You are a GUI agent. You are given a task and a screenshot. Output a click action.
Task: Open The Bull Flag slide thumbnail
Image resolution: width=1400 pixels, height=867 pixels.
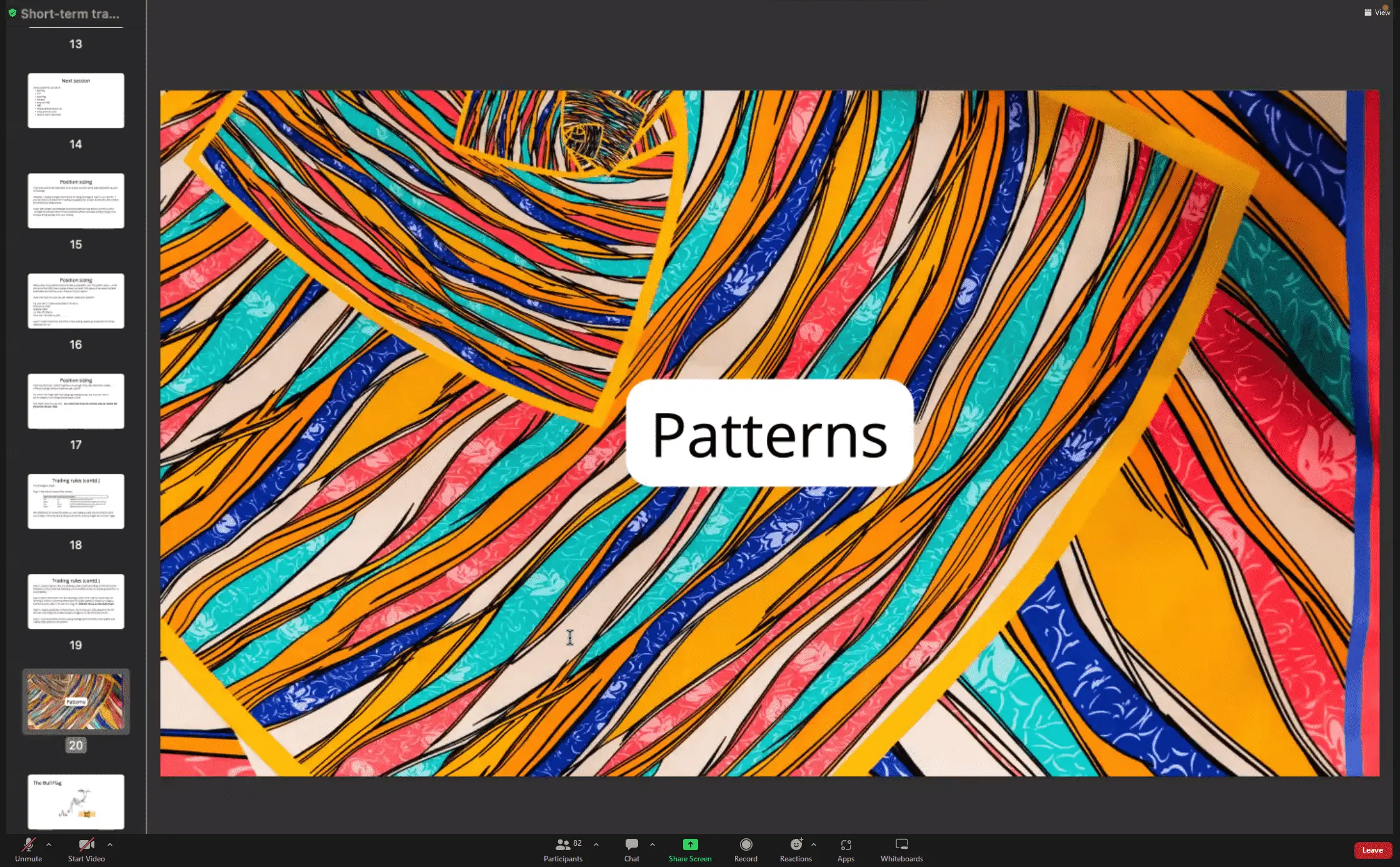click(76, 801)
